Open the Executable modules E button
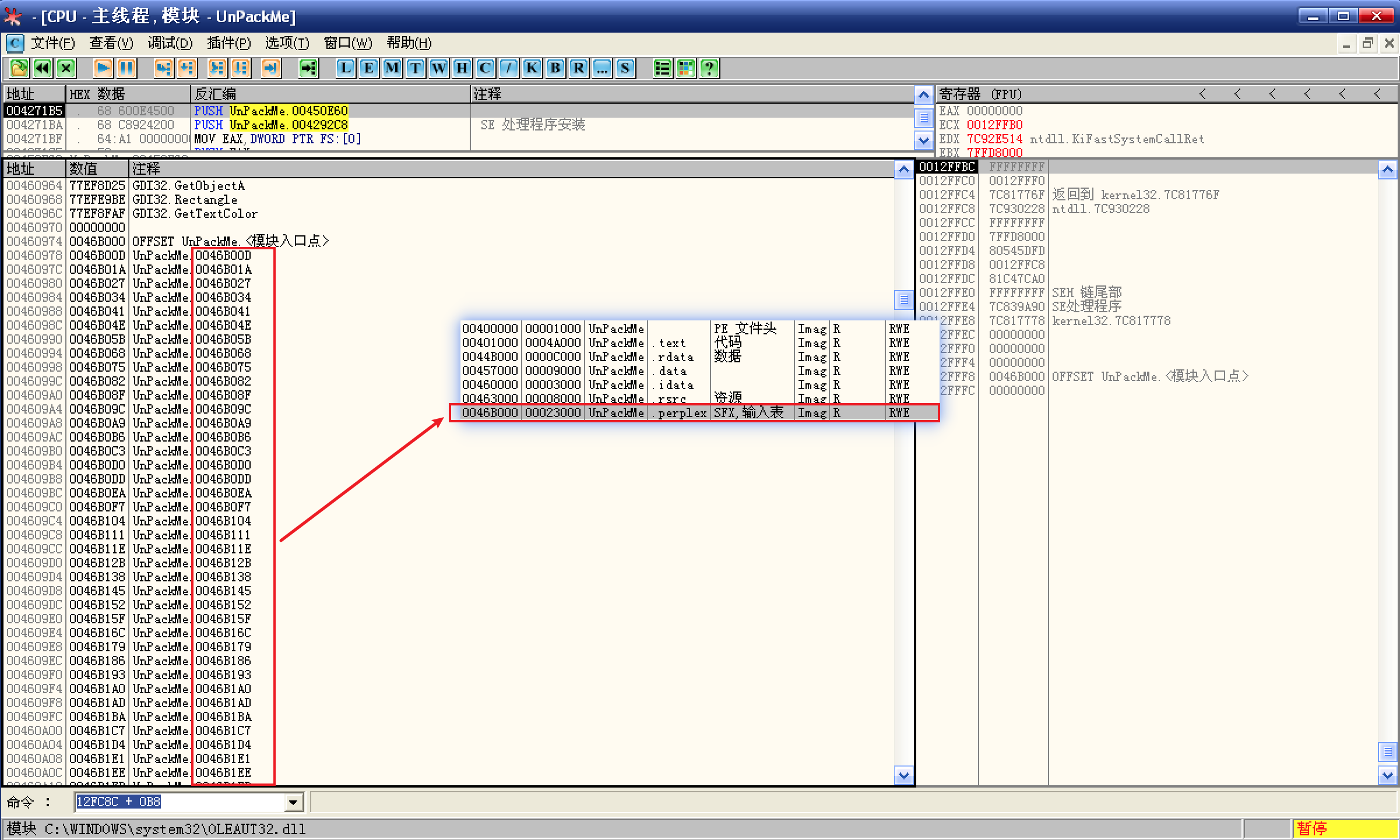Image resolution: width=1400 pixels, height=840 pixels. coord(369,68)
